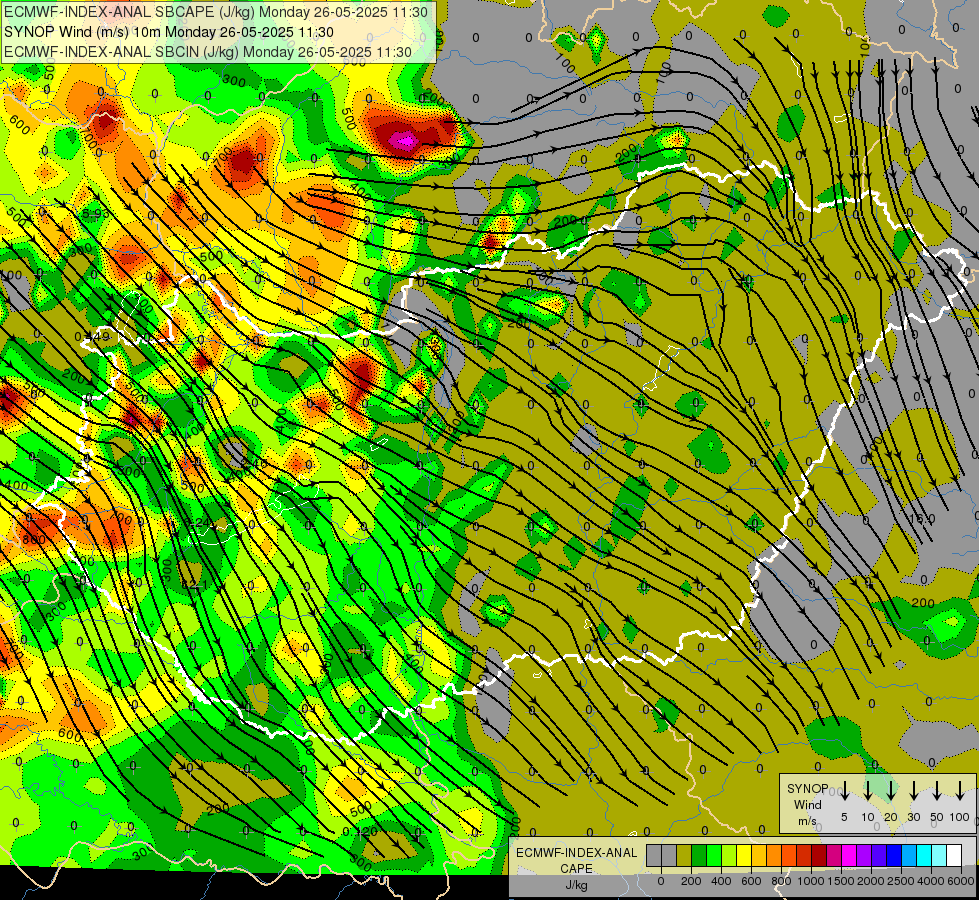Screen dimensions: 979x900
Task: Click the 1500 tick label on CAPE scale
Action: 841,881
